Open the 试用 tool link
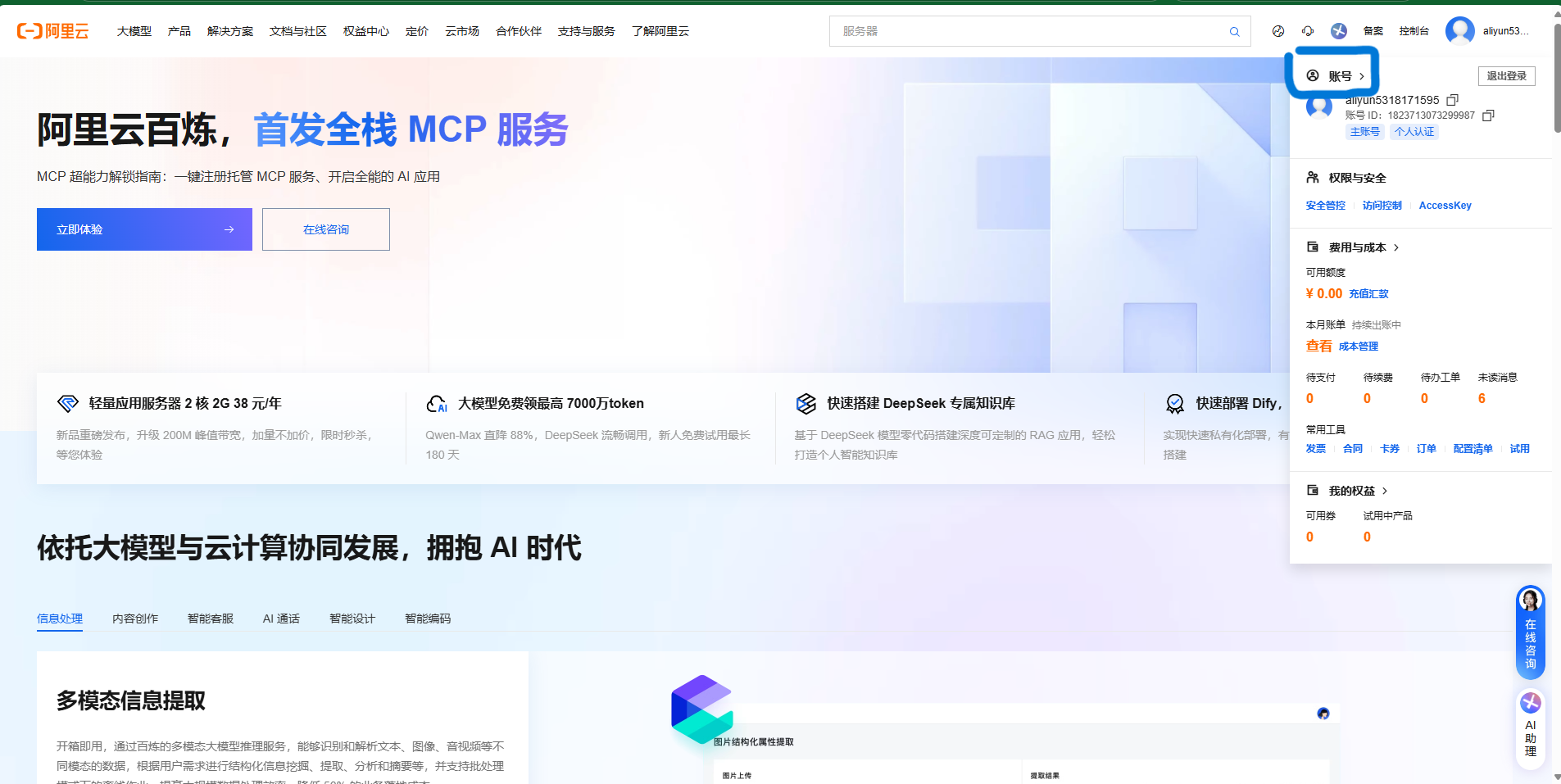The height and width of the screenshot is (784, 1561). point(1520,449)
